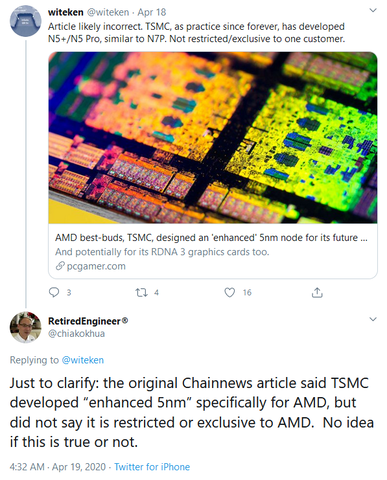
Task: Click the link icon beside pcgamer.com
Action: click(x=60, y=266)
